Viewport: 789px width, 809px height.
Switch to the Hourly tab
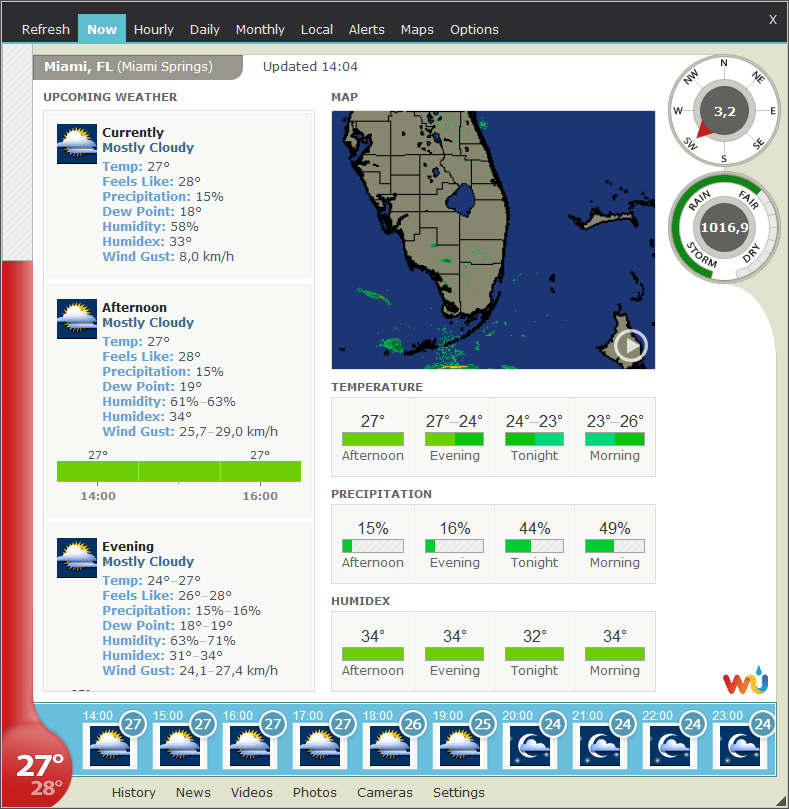[x=153, y=29]
